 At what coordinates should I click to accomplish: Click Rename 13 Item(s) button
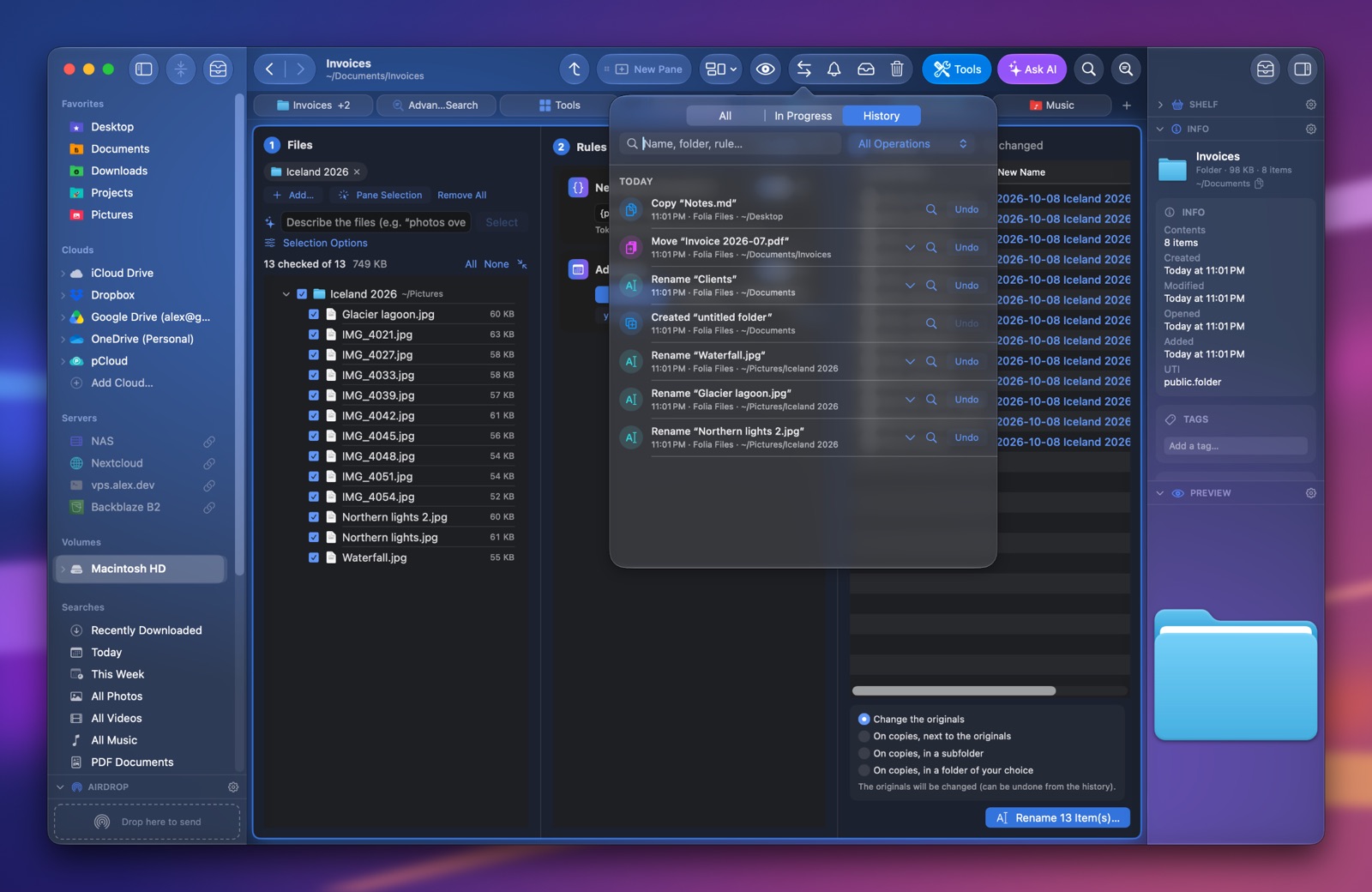(1057, 818)
